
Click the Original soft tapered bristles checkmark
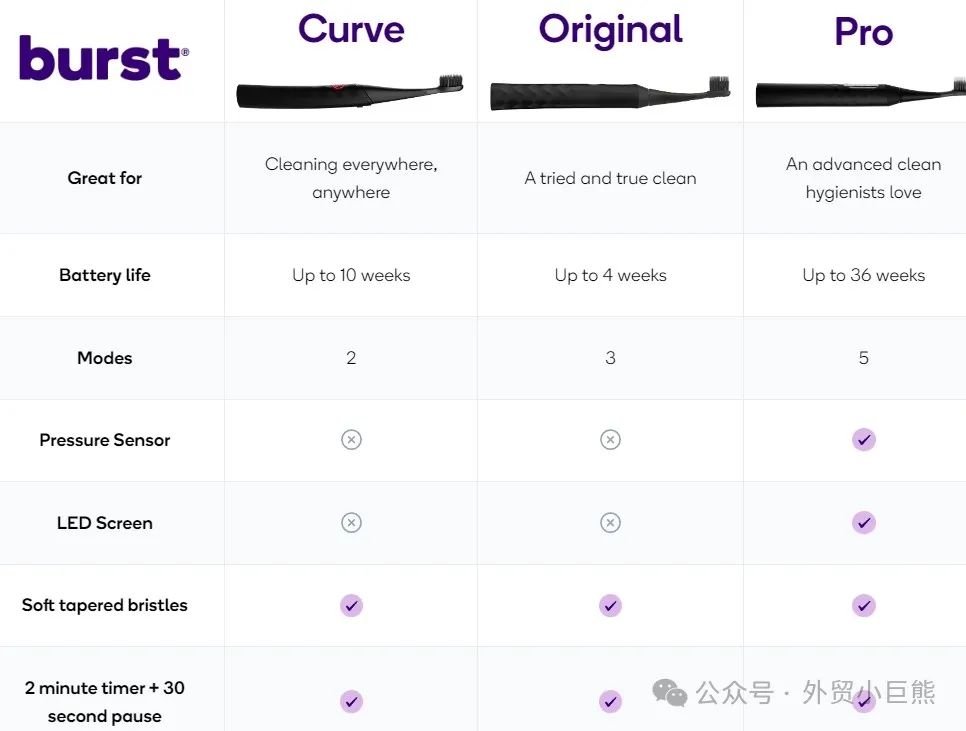pyautogui.click(x=611, y=605)
